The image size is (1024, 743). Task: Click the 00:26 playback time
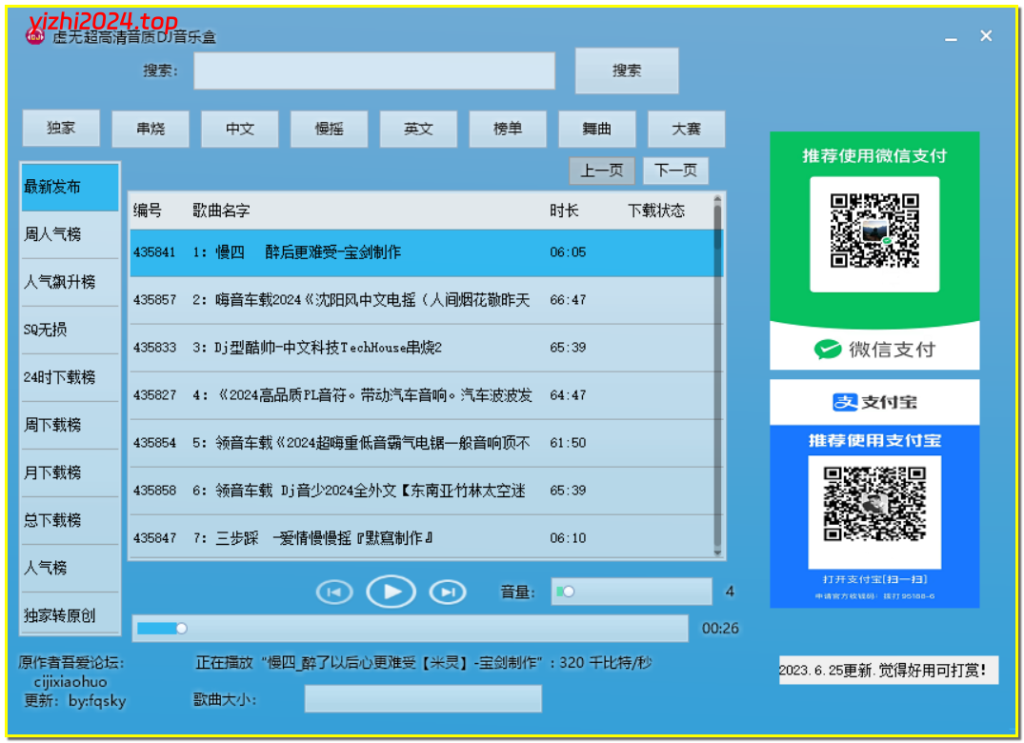click(720, 628)
